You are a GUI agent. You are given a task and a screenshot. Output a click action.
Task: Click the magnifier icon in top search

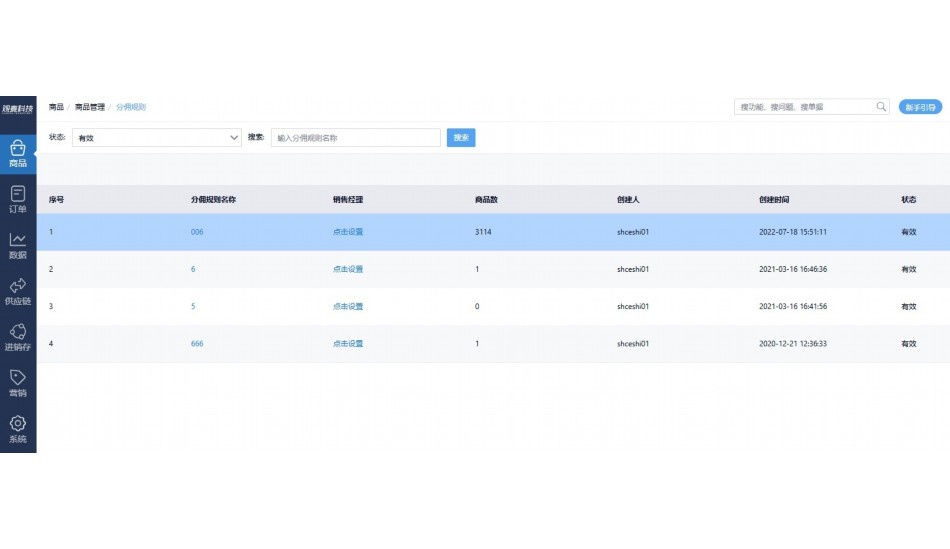881,107
